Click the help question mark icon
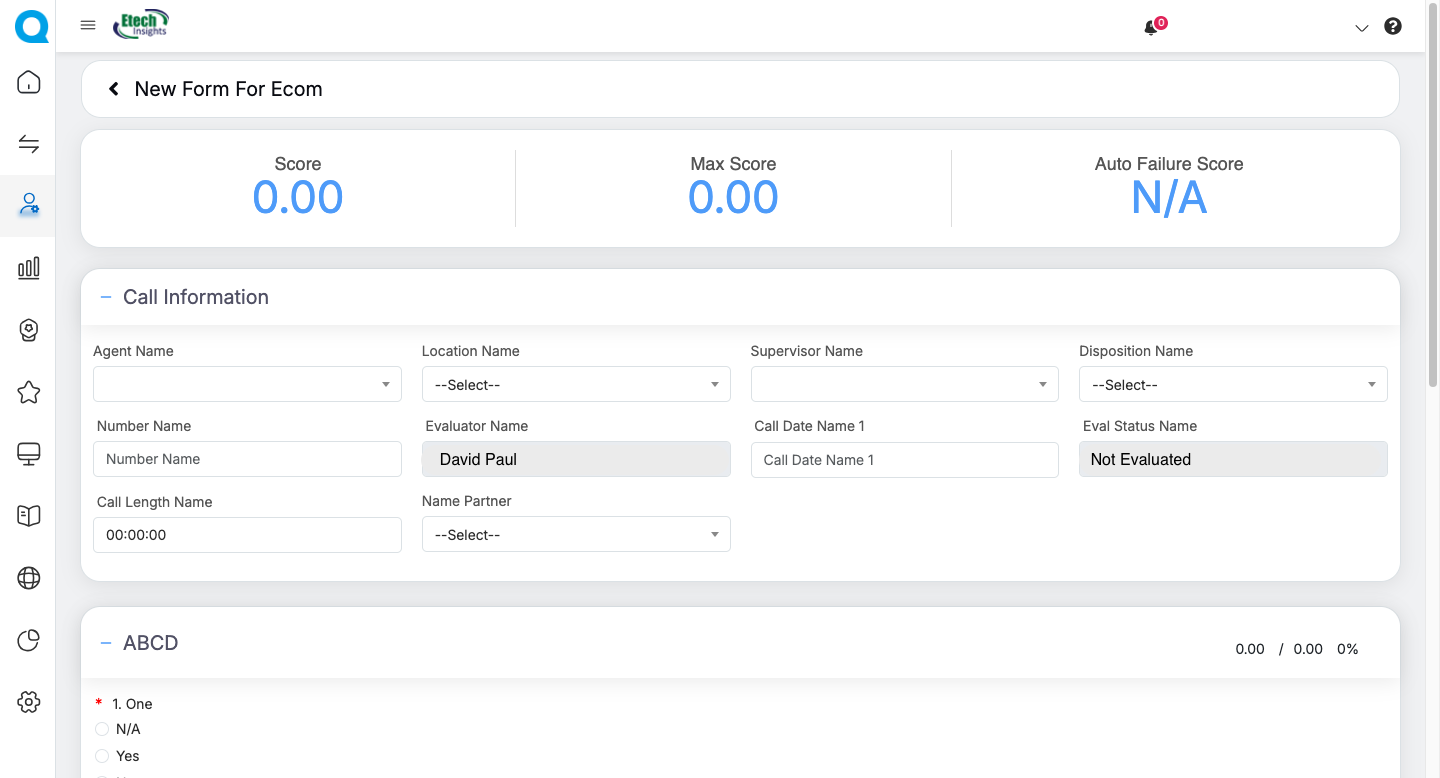The image size is (1440, 778). click(1392, 27)
